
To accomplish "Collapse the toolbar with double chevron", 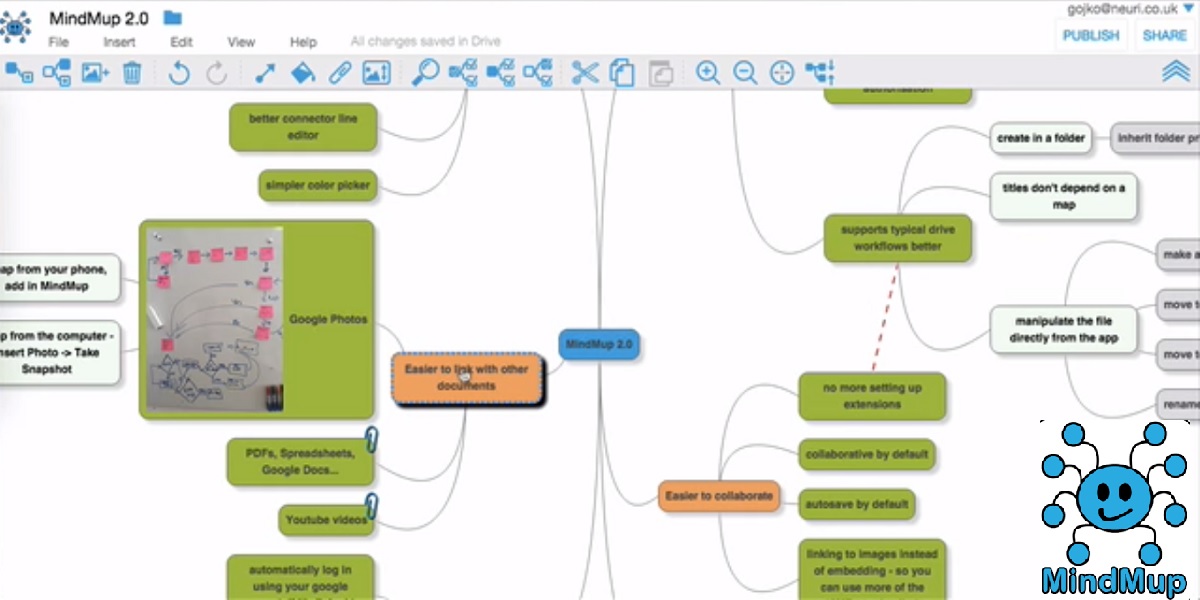I will (x=1175, y=72).
